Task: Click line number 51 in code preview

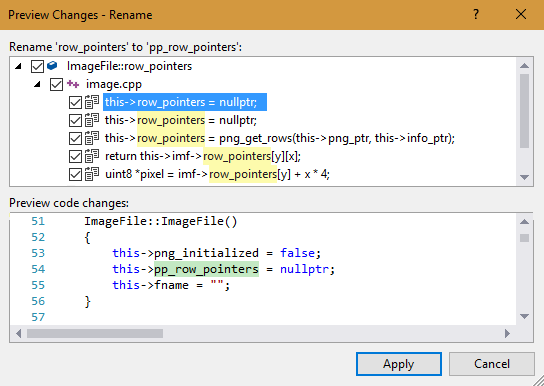Action: (38, 221)
